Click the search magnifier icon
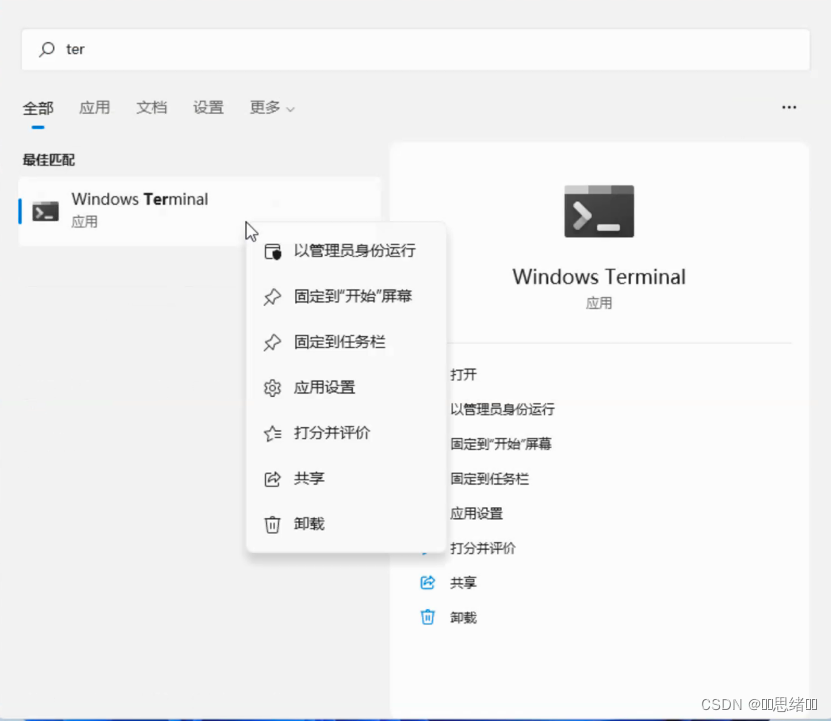The width and height of the screenshot is (832, 722). [47, 49]
